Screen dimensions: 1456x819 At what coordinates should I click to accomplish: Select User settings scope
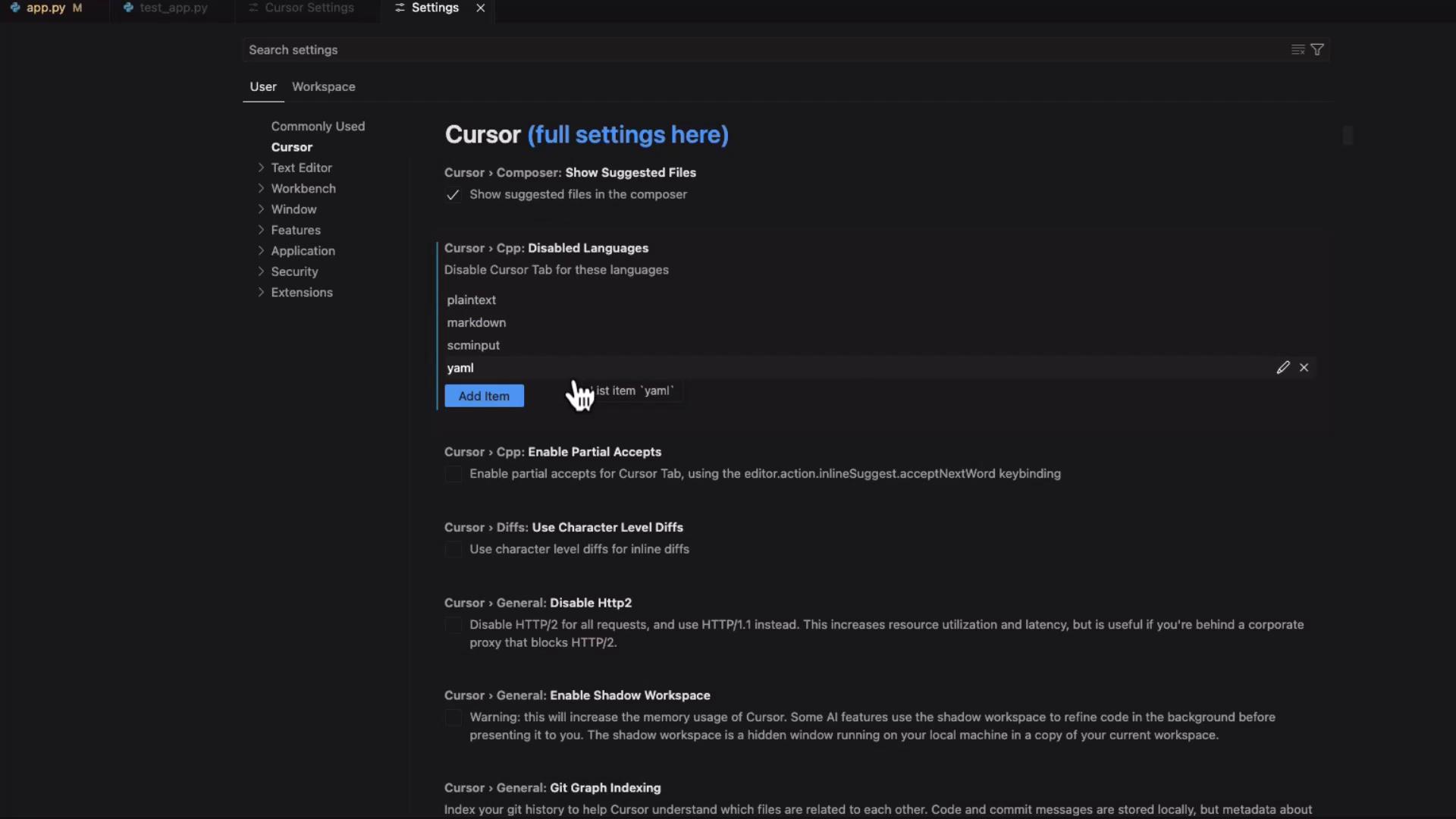click(263, 87)
